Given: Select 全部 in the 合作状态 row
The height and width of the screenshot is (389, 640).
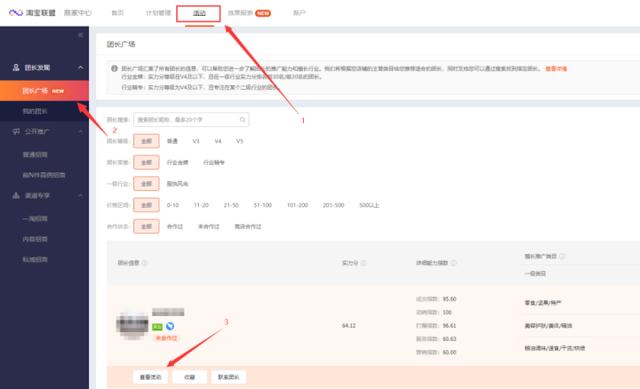Looking at the screenshot, I should (x=146, y=226).
